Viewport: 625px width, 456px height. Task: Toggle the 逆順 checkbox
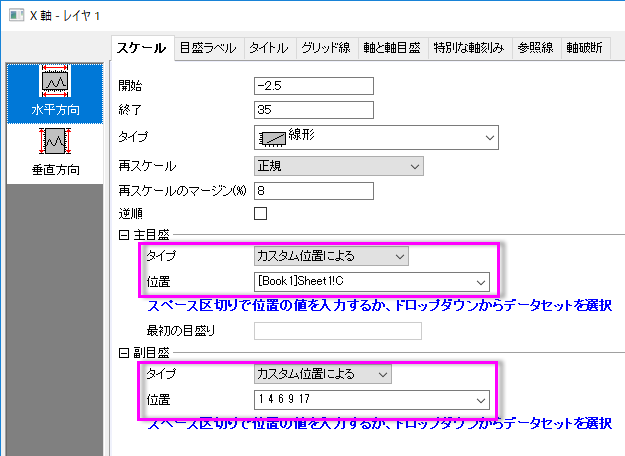tap(260, 214)
